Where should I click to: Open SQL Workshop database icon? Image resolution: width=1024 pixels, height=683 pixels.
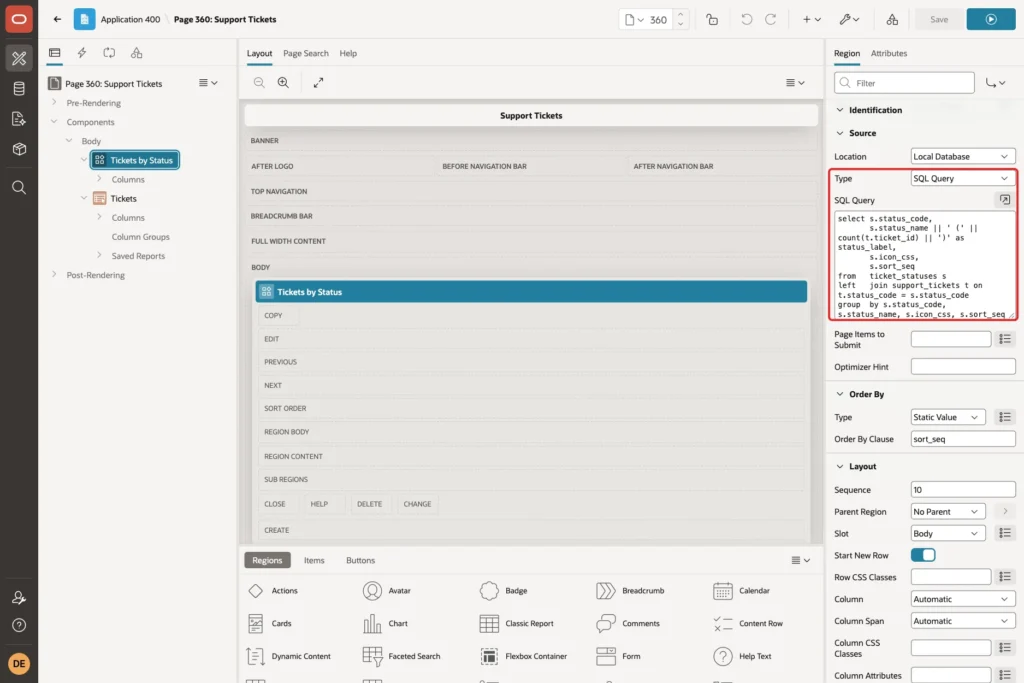coord(19,88)
